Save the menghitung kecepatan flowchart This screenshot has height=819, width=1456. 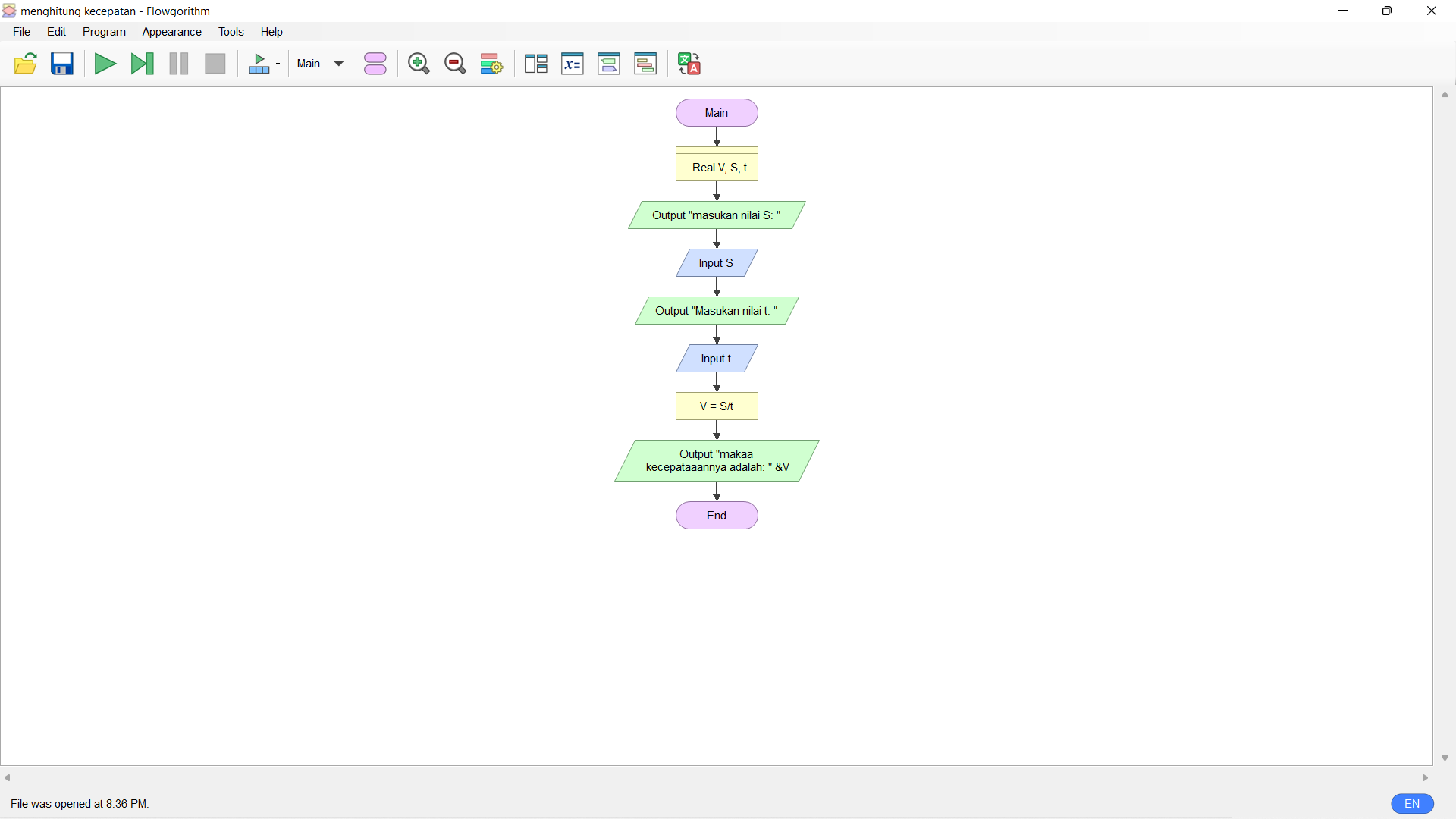pyautogui.click(x=61, y=64)
